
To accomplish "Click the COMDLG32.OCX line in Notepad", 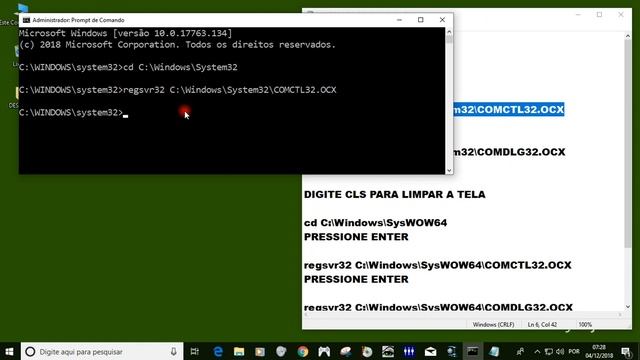I will [509, 152].
